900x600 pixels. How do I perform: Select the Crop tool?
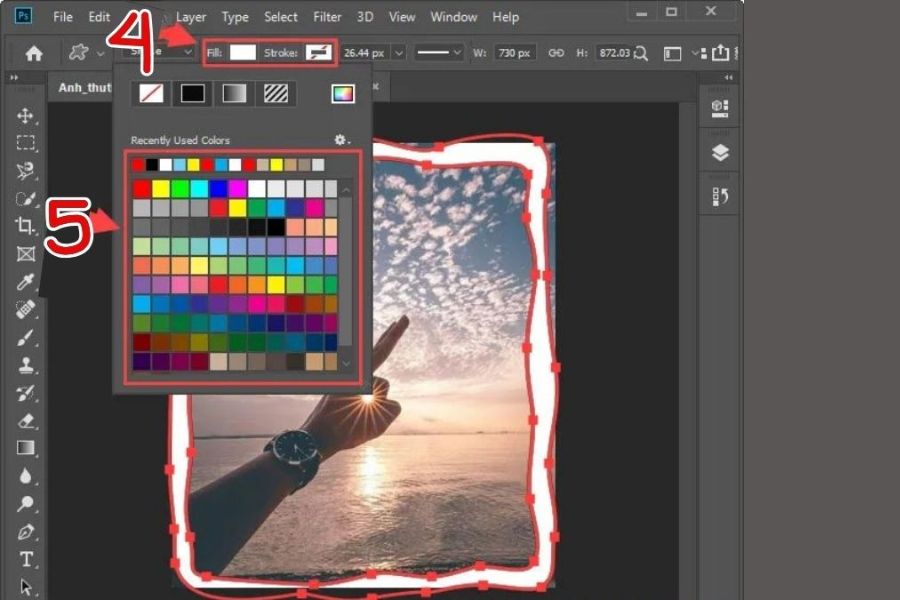(27, 226)
